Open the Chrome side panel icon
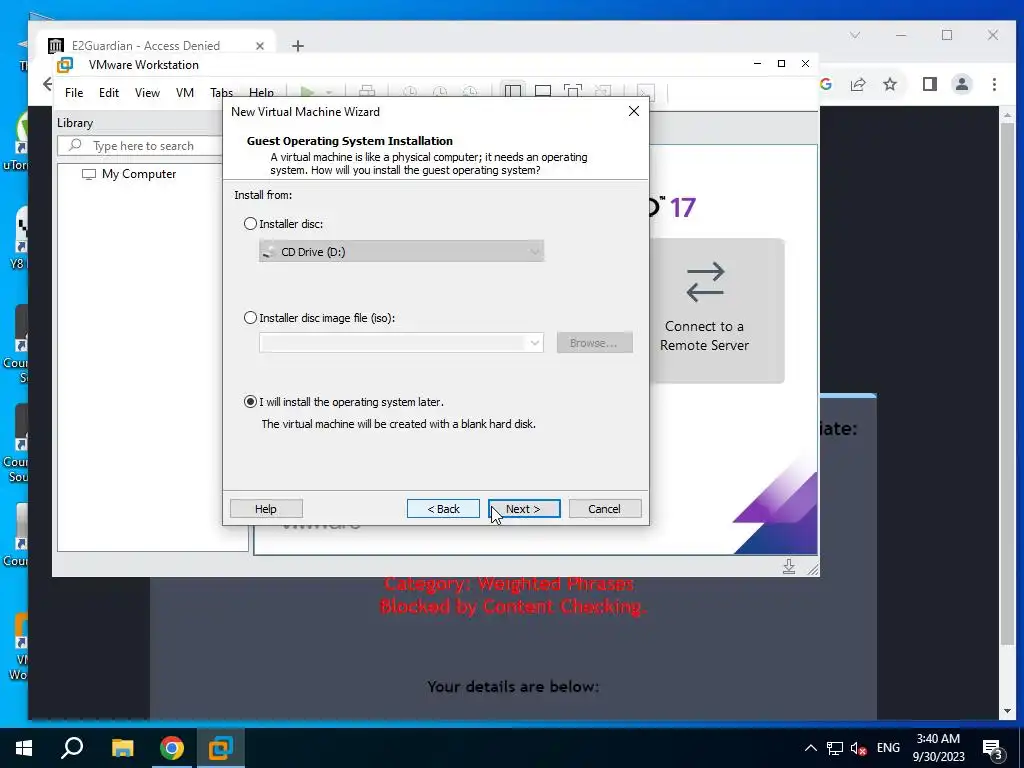Image resolution: width=1024 pixels, height=768 pixels. (x=930, y=84)
